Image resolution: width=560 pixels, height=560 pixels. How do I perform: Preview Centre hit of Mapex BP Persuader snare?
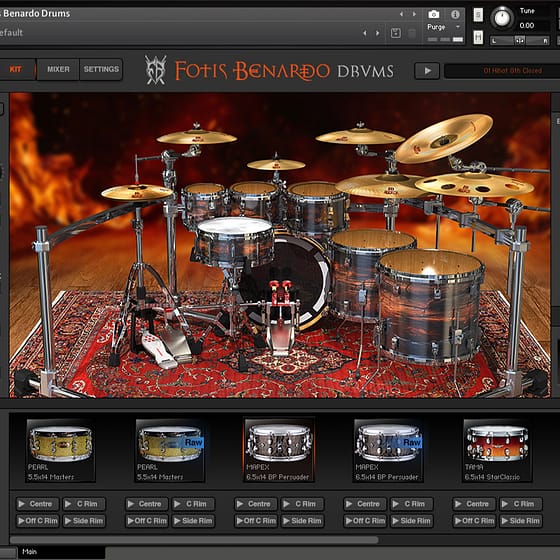pos(256,504)
